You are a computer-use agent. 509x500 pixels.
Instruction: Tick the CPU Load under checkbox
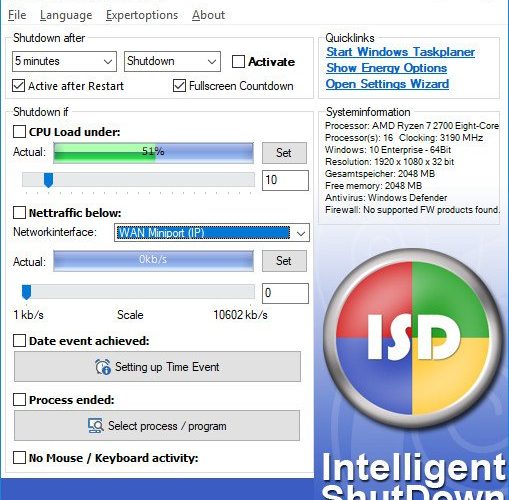click(19, 132)
